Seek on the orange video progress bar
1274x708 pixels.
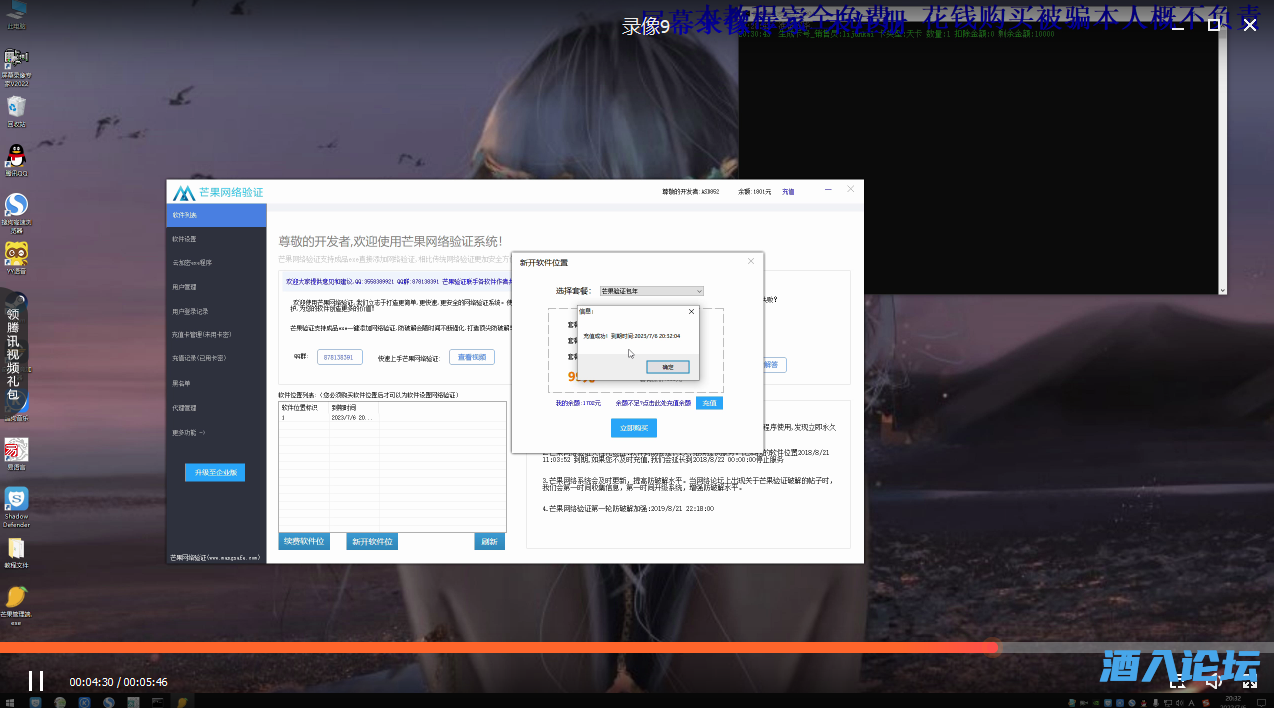pos(500,648)
